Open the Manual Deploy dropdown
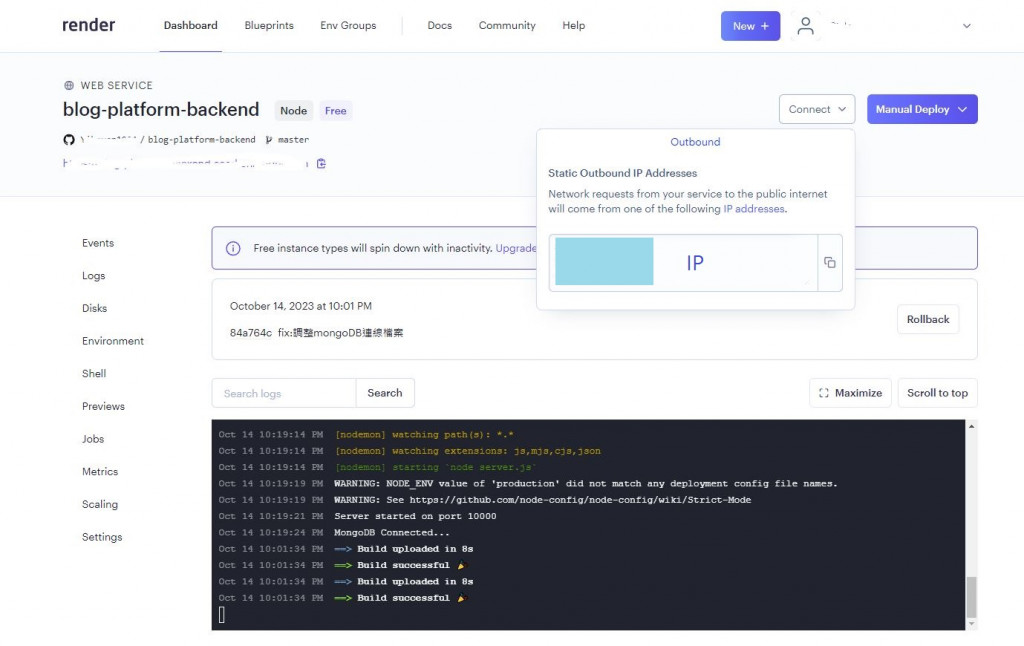Screen dimensions: 1024x646 tap(921, 109)
